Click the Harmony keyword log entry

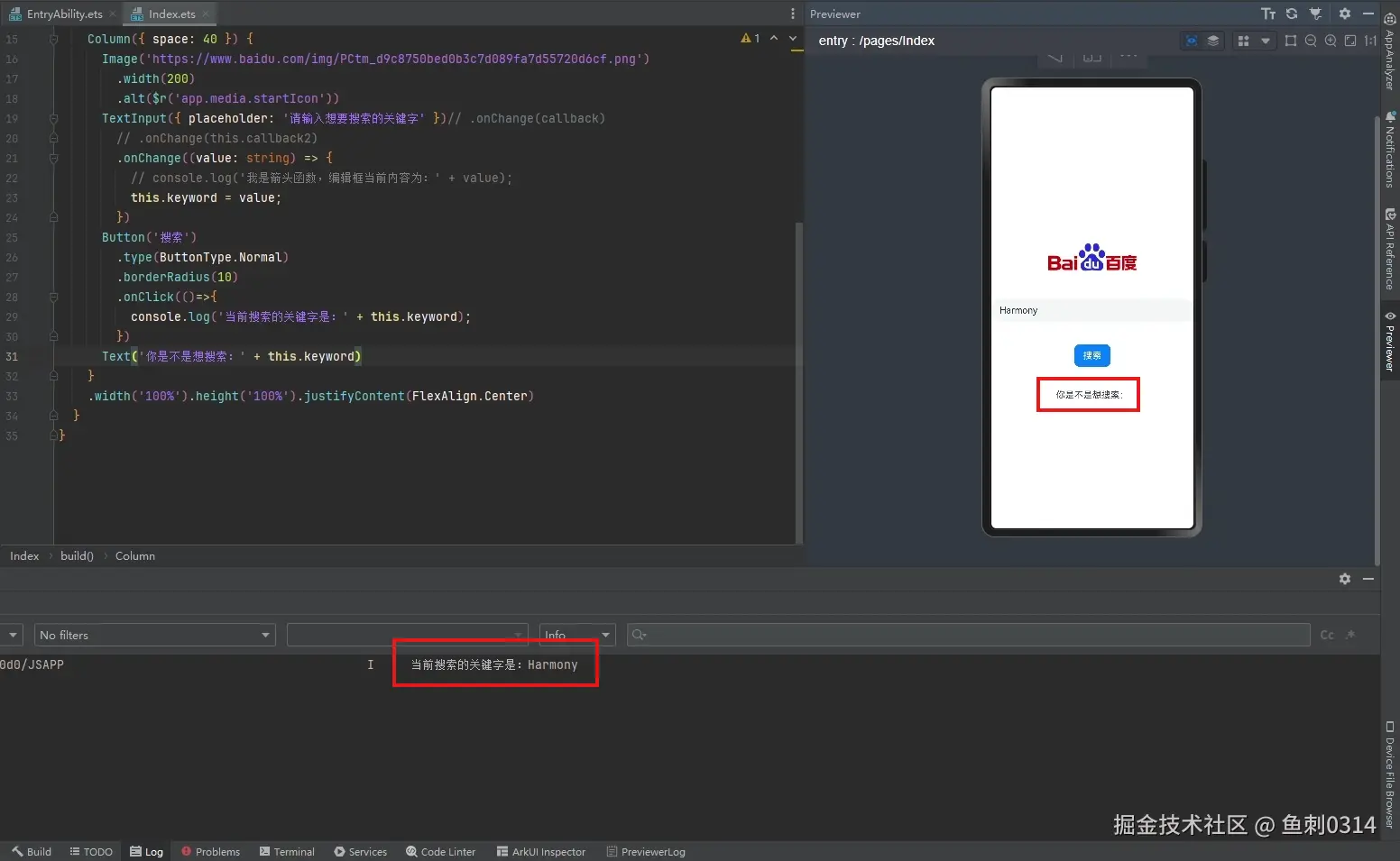(494, 664)
